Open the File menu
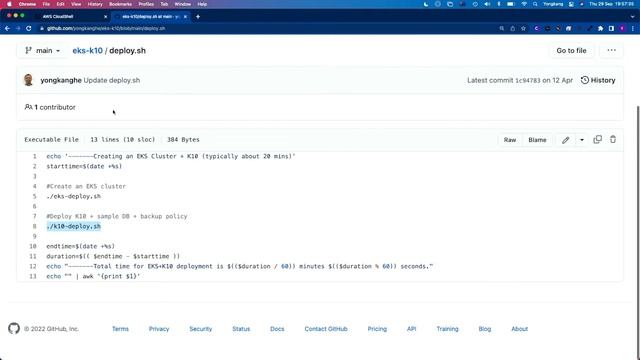The image size is (640, 360). tap(46, 4)
